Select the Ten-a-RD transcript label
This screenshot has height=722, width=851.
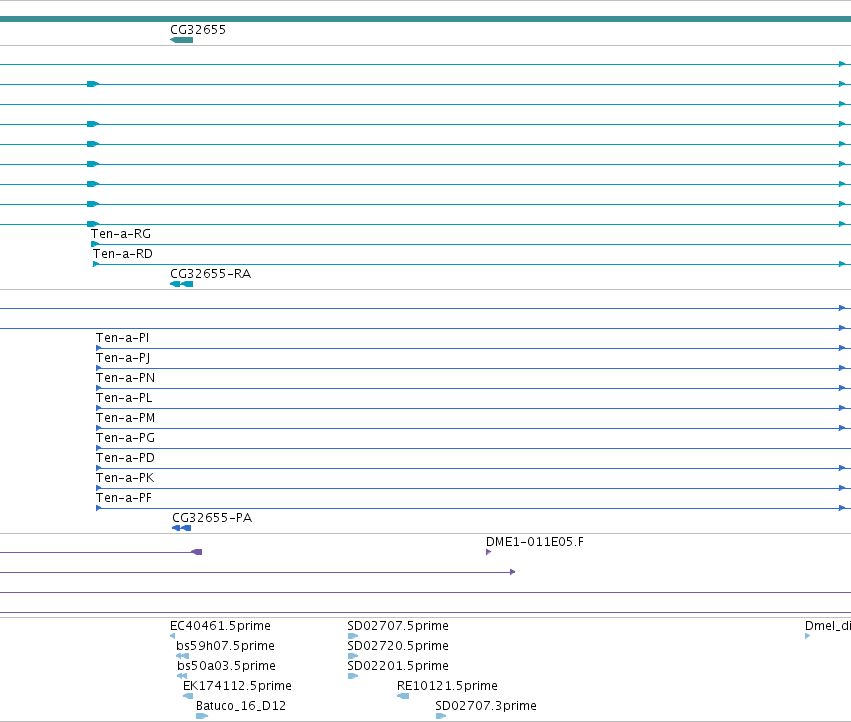click(123, 254)
